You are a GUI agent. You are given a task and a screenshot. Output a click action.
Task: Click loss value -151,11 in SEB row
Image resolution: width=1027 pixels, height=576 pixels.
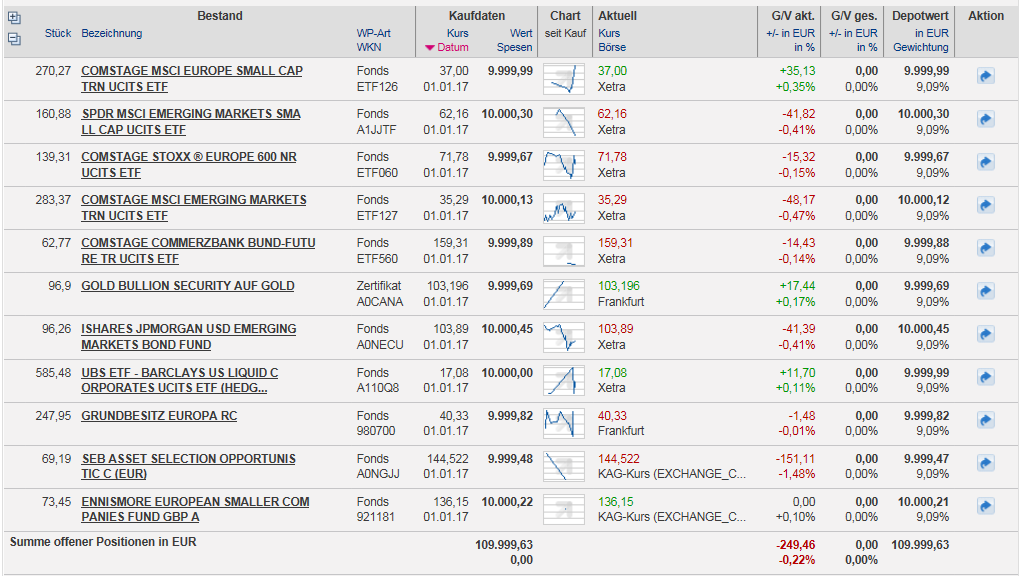(x=796, y=459)
